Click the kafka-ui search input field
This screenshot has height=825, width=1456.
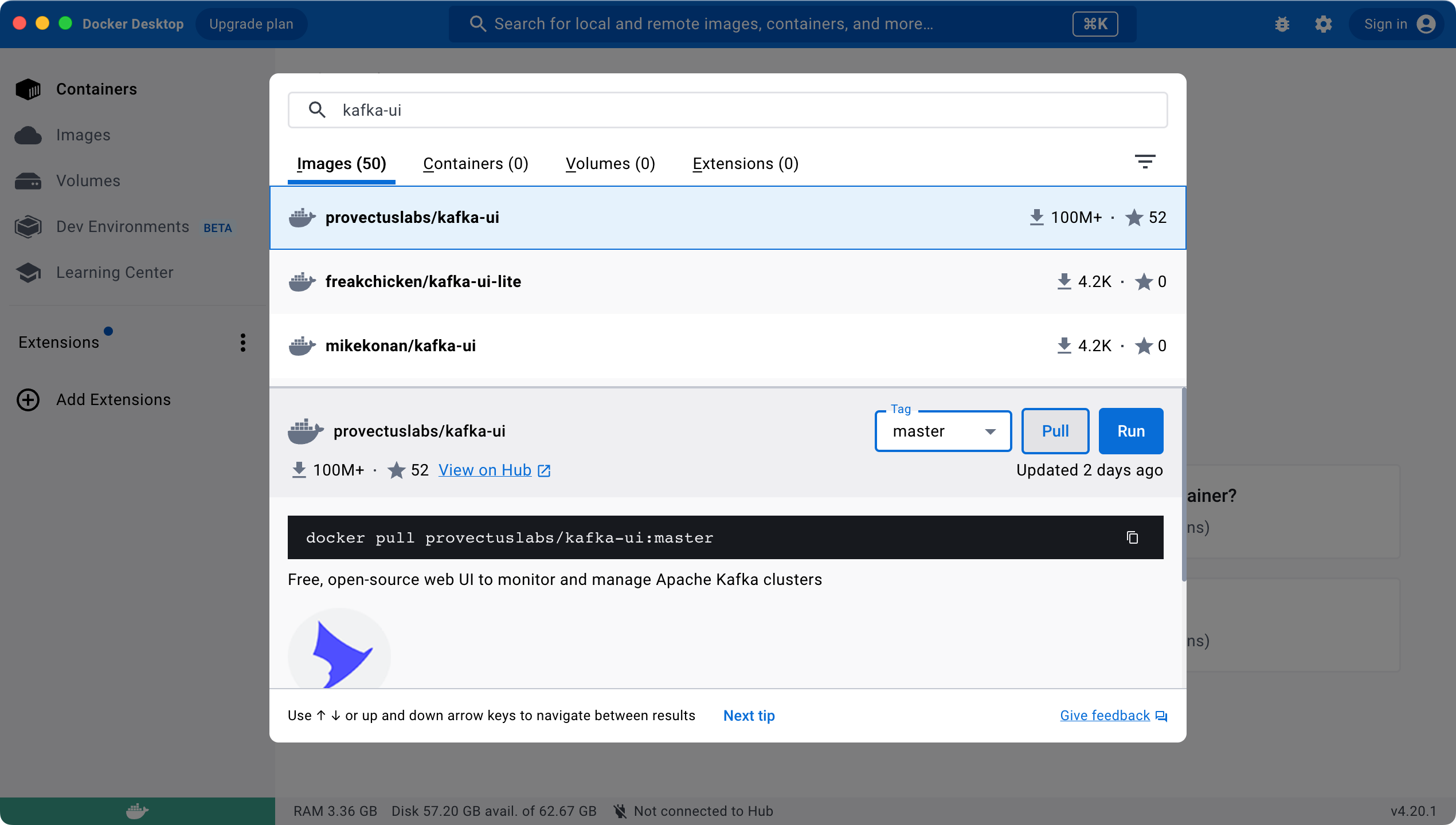tap(727, 110)
